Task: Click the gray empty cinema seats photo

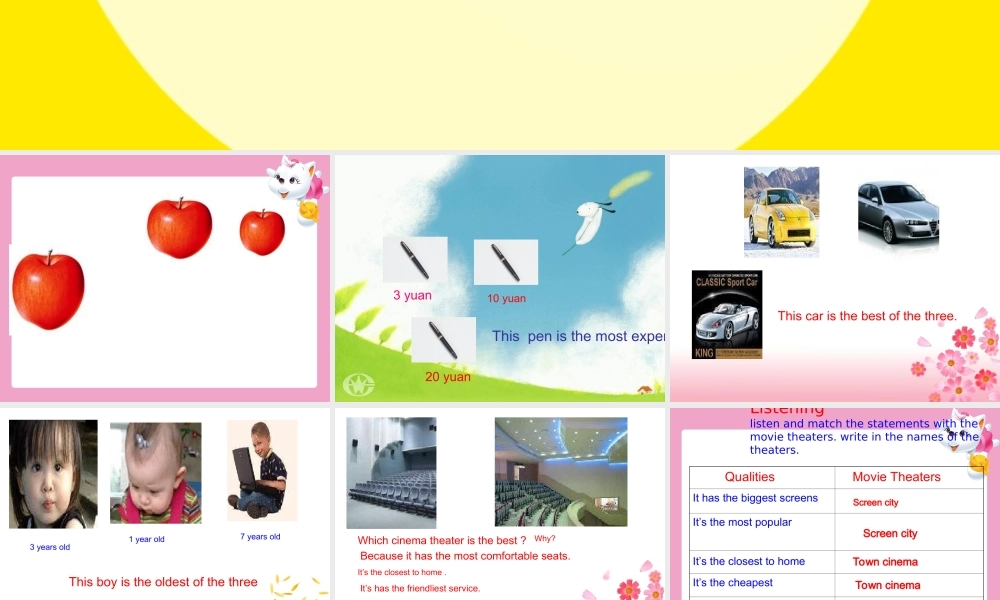Action: tap(391, 472)
